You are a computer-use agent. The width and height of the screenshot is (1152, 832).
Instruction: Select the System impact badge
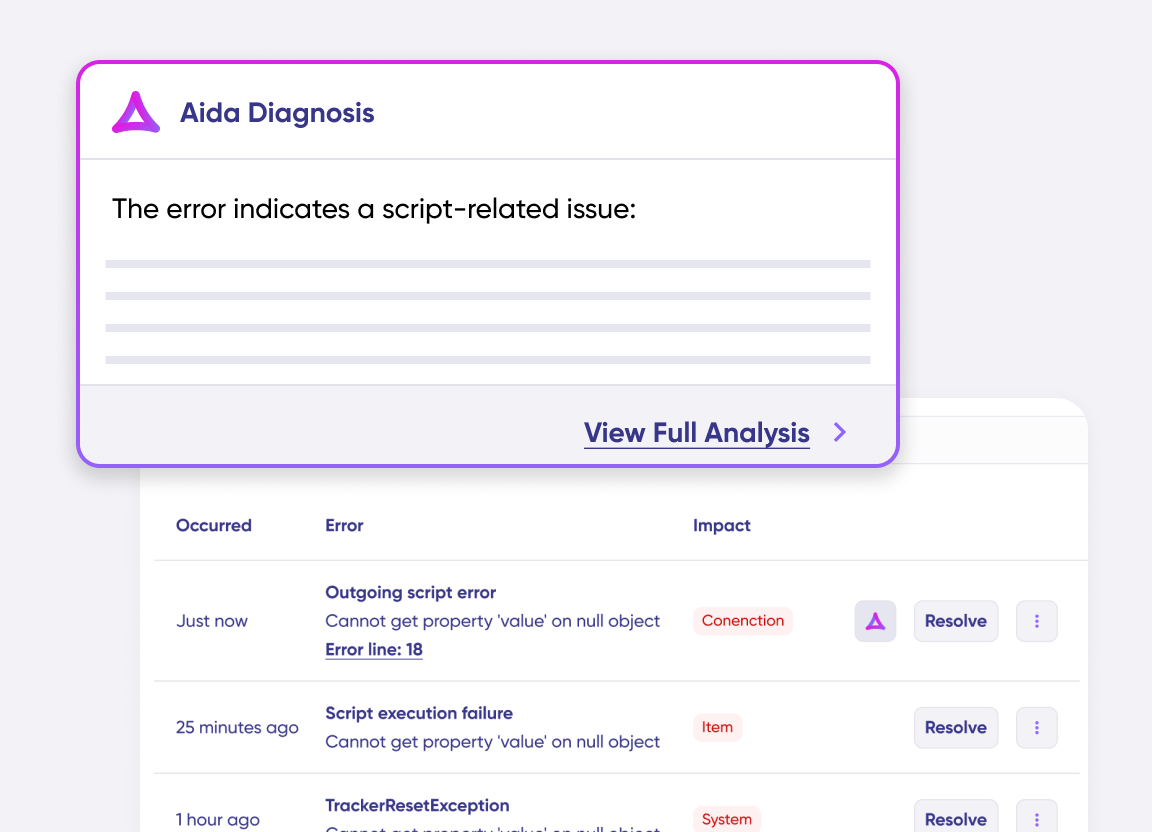[x=726, y=820]
